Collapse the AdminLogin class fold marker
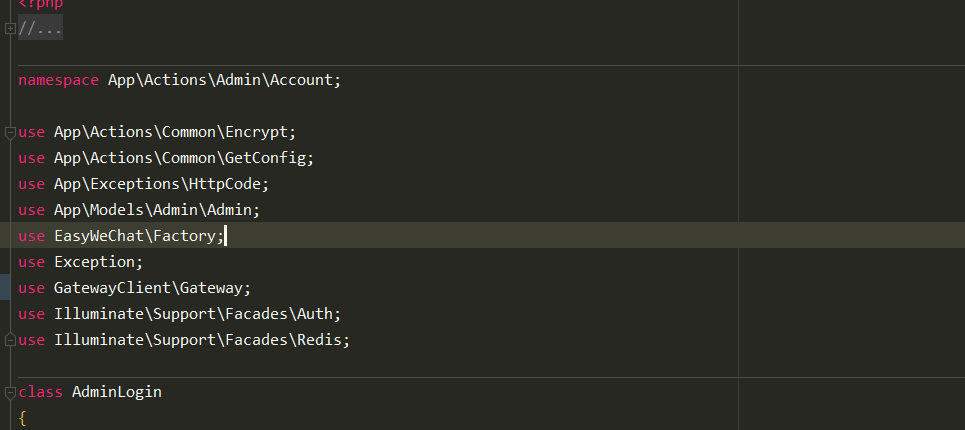965x430 pixels. (10, 392)
